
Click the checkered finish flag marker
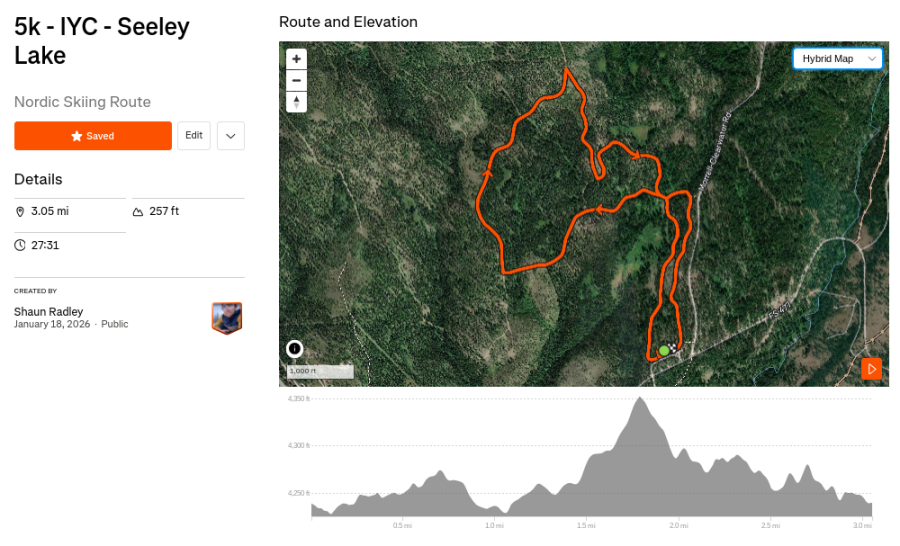(674, 347)
